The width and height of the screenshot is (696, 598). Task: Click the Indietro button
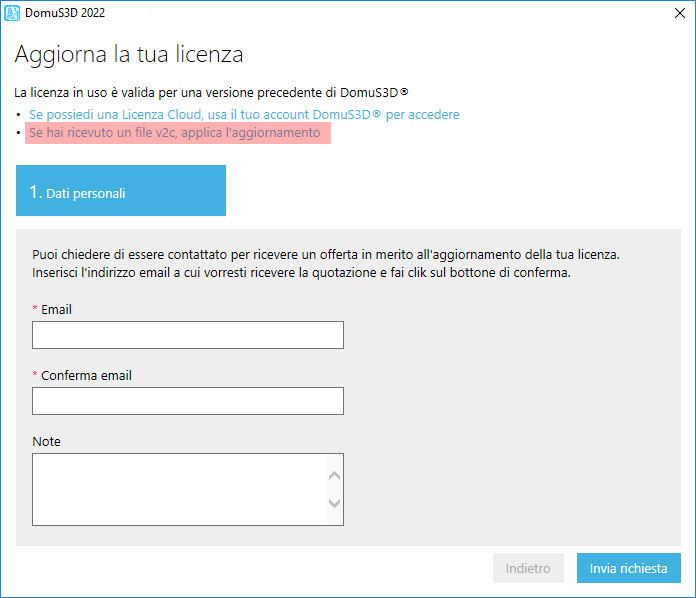(x=528, y=568)
